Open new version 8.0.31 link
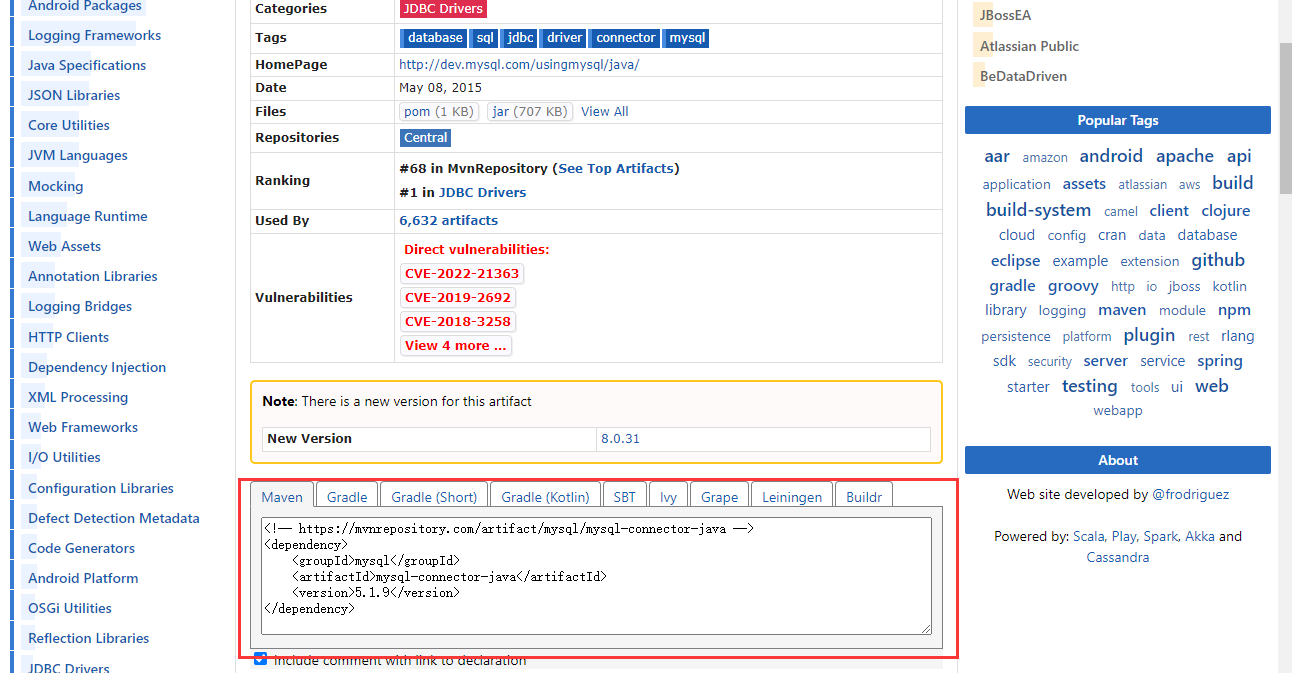This screenshot has height=673, width=1292. (620, 438)
